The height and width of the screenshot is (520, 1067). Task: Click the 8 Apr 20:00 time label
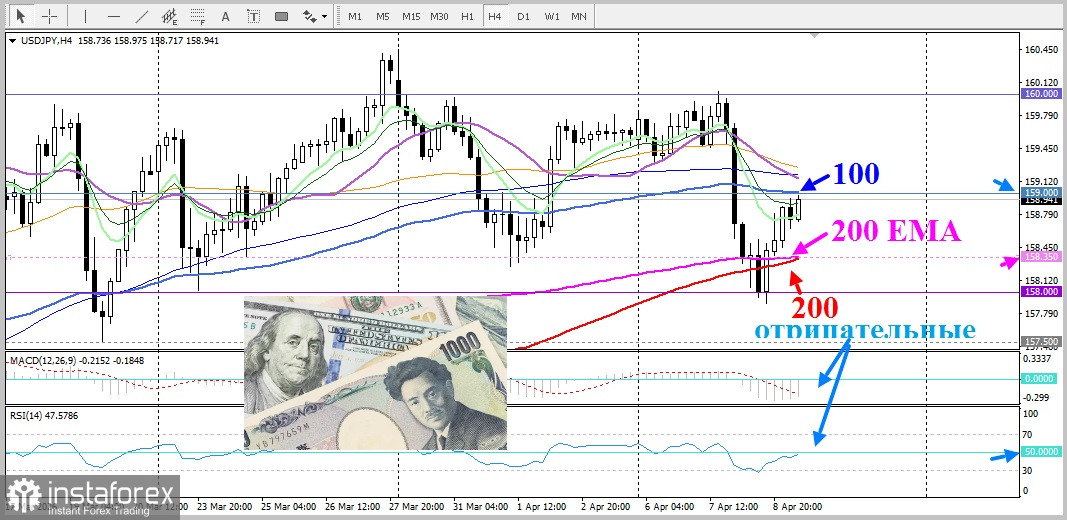(x=797, y=507)
